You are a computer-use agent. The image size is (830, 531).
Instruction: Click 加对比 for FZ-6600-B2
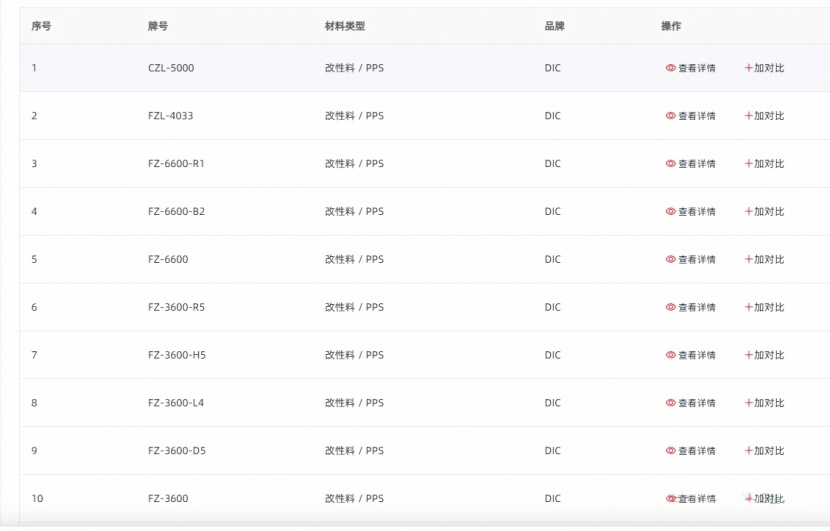pos(764,211)
